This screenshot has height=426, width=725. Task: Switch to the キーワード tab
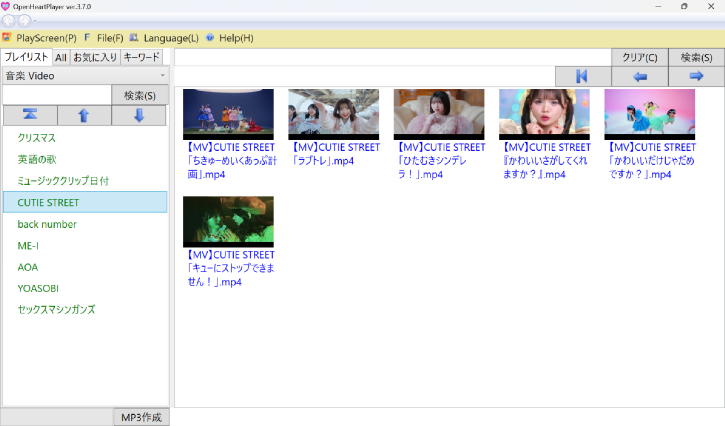[141, 57]
